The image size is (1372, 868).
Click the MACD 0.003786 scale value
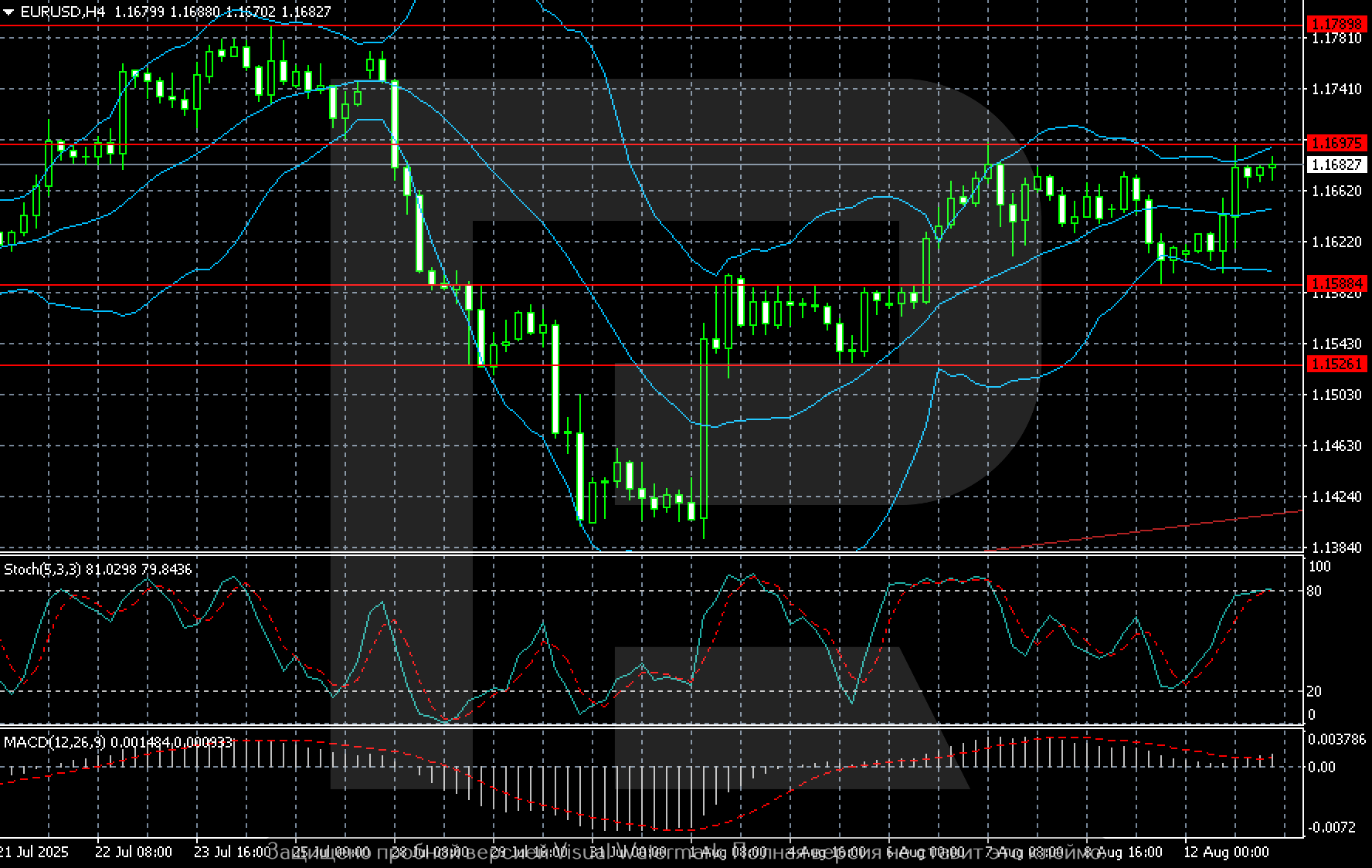pos(1336,739)
